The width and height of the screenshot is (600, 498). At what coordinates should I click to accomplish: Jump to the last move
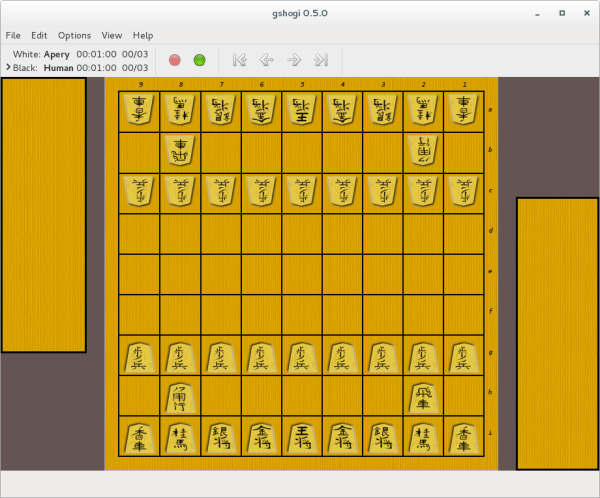click(x=321, y=60)
